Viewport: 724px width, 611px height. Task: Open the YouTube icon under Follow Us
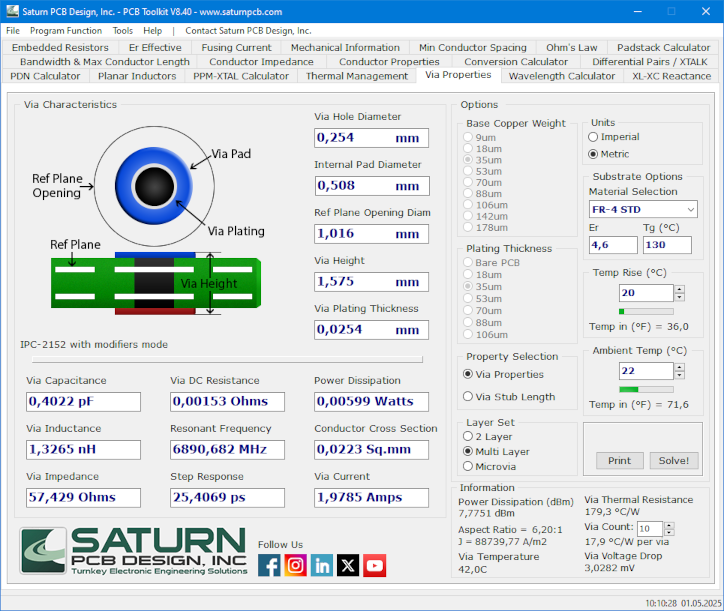pyautogui.click(x=374, y=565)
